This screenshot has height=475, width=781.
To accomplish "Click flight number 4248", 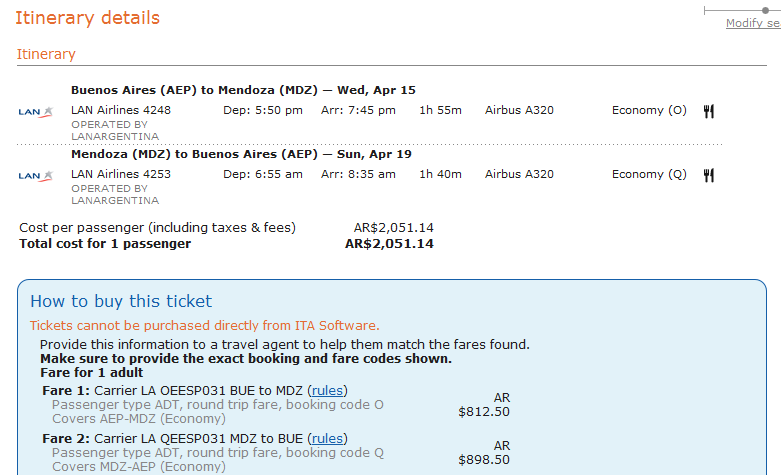I will tap(157, 110).
